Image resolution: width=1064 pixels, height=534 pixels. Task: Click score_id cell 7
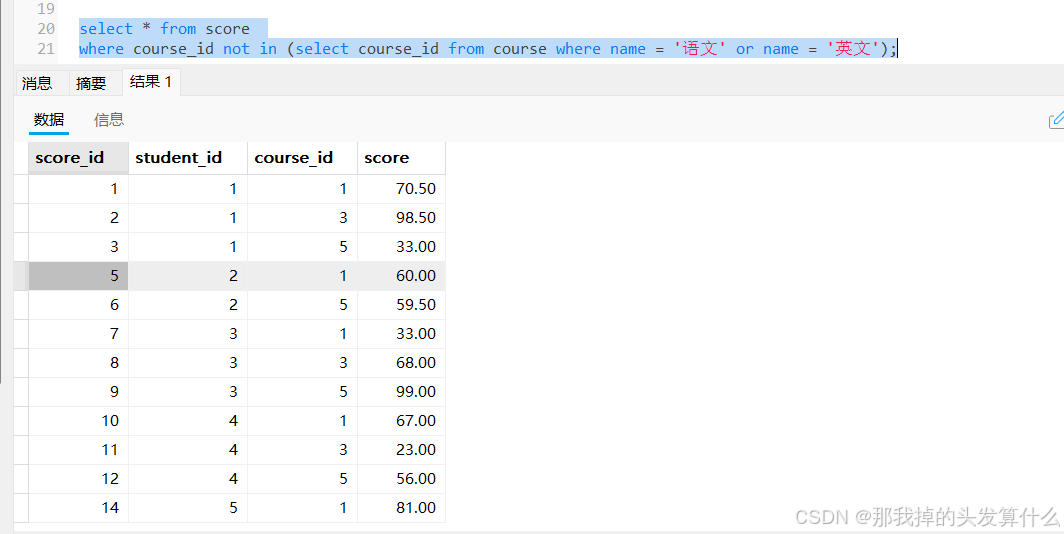pyautogui.click(x=78, y=334)
